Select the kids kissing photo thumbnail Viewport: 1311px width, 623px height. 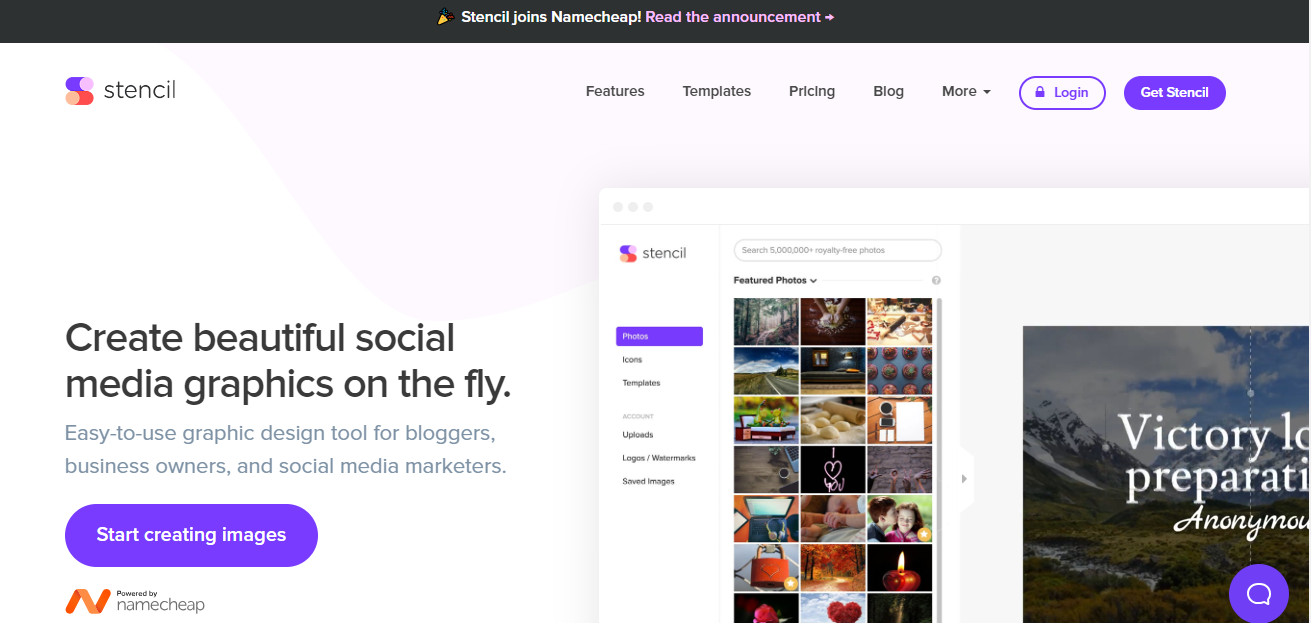[x=900, y=519]
